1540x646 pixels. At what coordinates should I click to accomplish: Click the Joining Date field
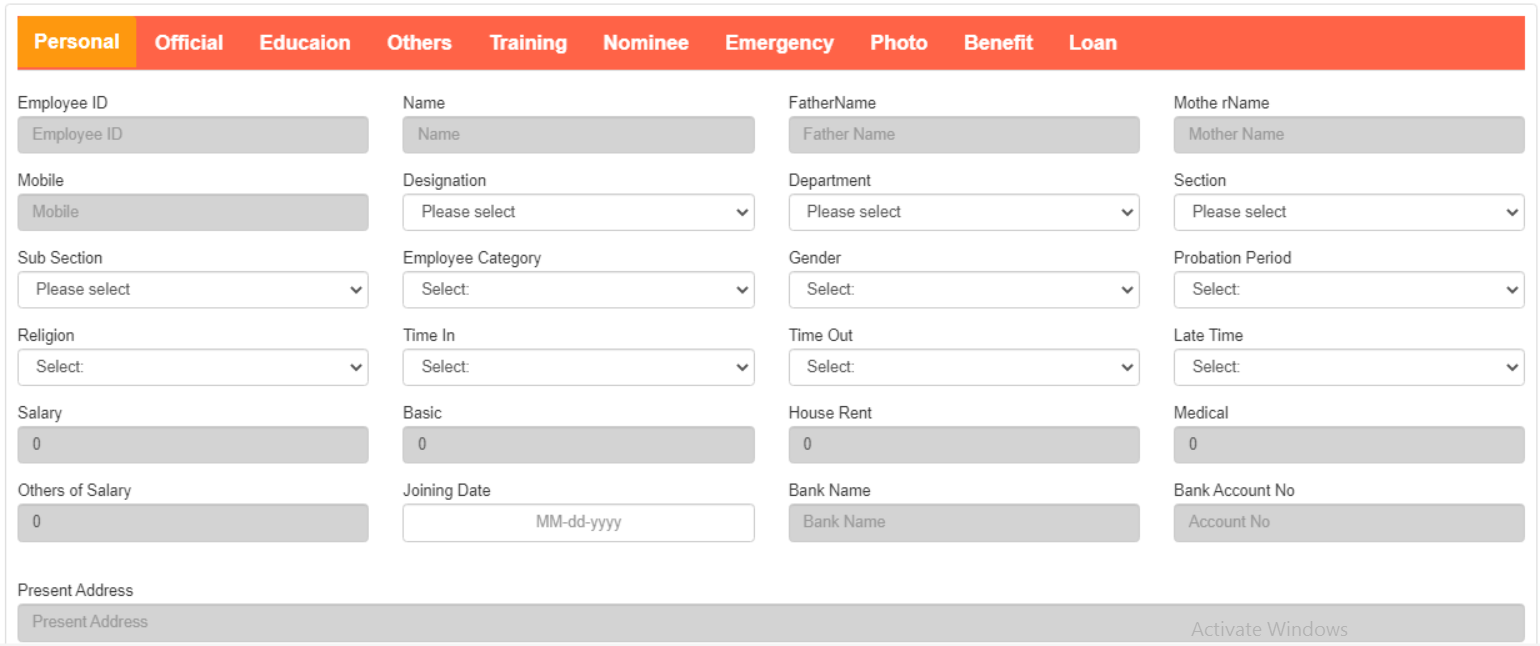click(578, 522)
